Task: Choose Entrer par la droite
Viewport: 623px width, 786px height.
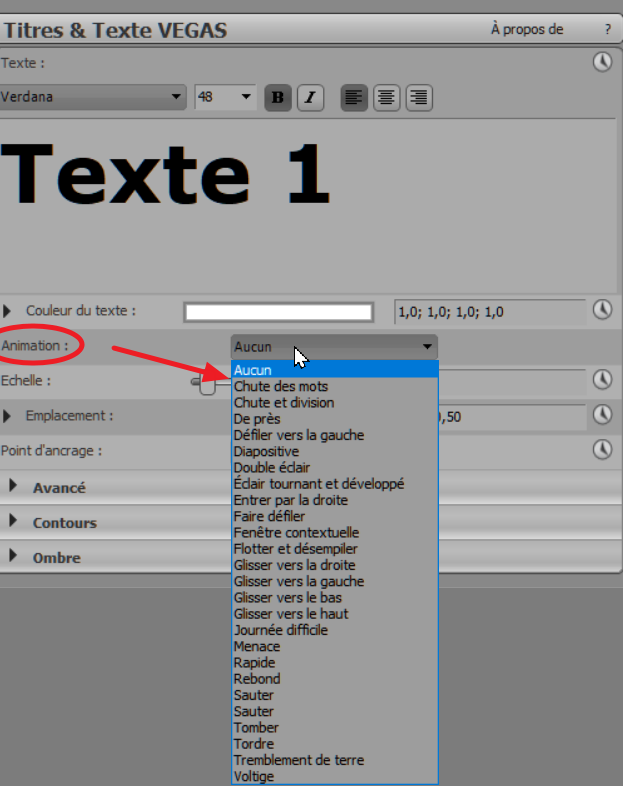Action: [x=335, y=500]
